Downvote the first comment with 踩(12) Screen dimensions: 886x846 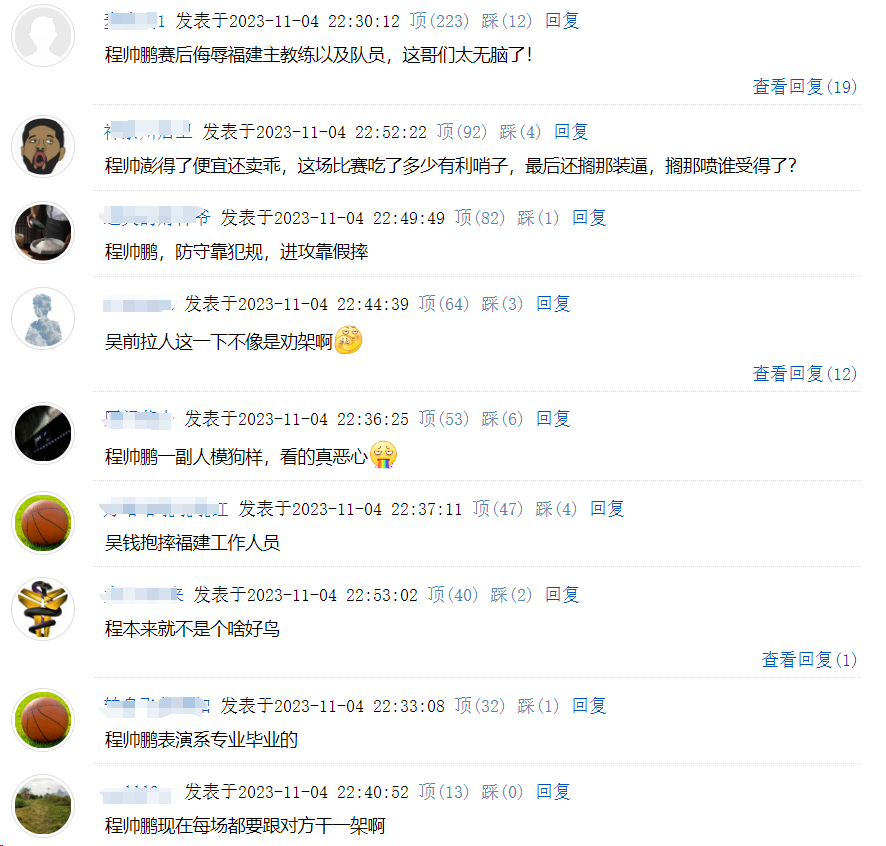tap(506, 21)
